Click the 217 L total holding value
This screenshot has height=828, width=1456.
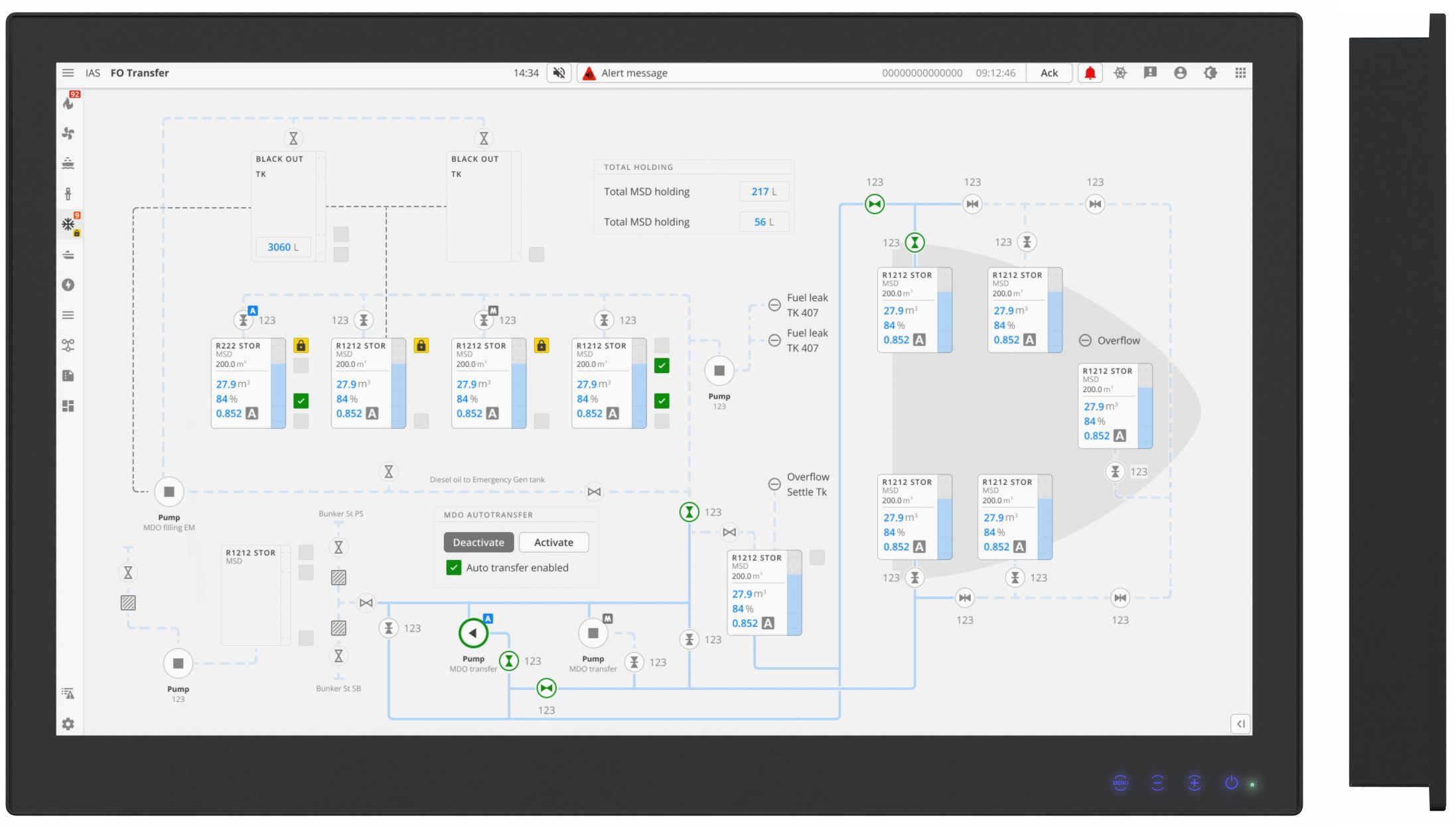coord(764,192)
